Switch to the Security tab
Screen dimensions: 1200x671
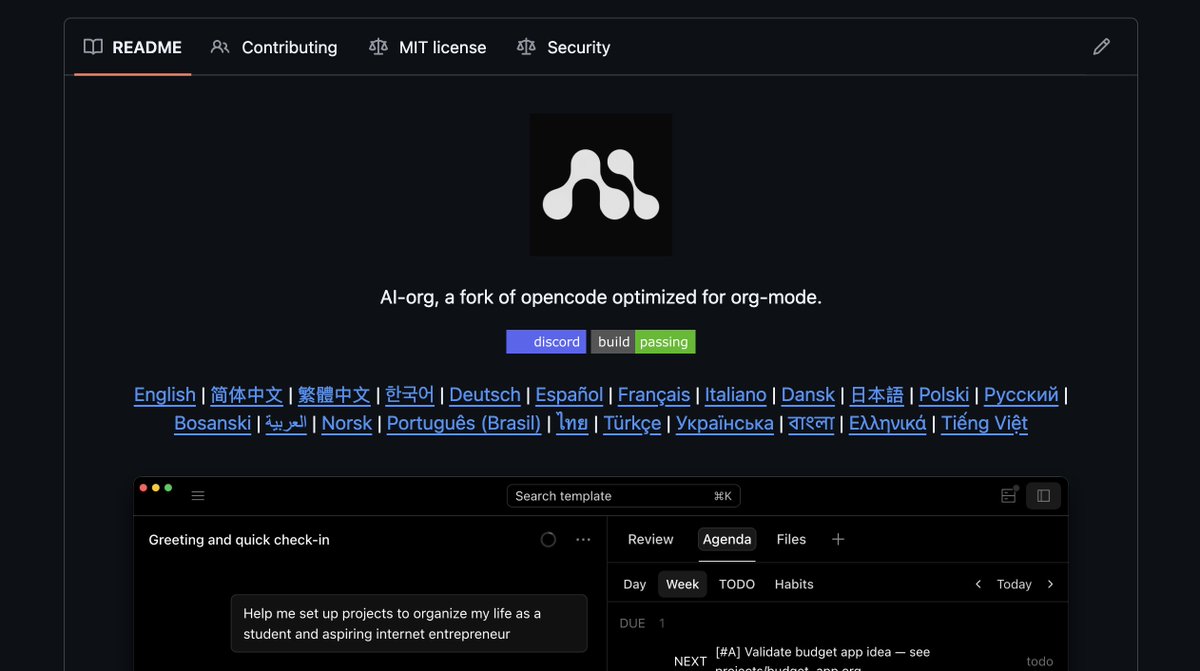tap(563, 47)
